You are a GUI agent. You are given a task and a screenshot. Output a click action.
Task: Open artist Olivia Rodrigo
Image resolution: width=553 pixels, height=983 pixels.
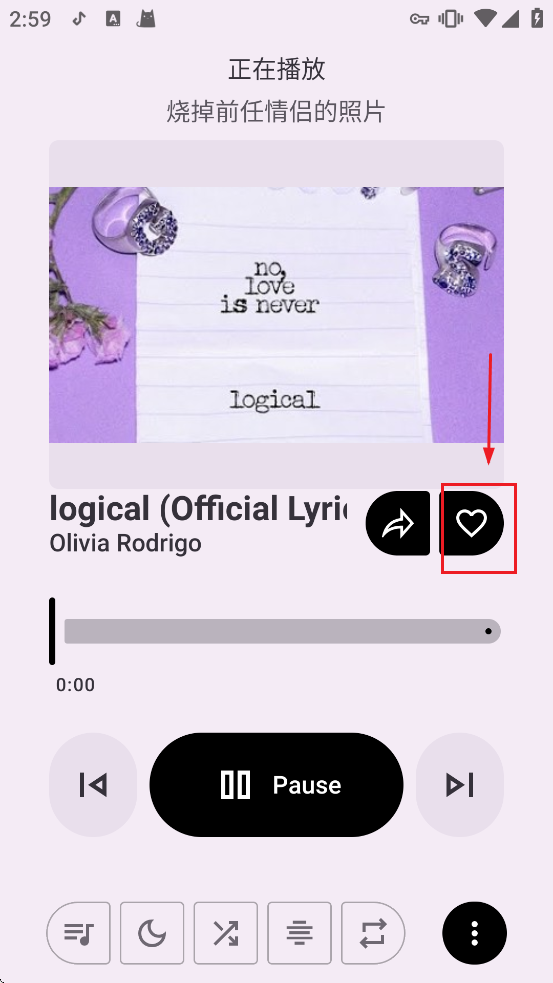tap(125, 543)
